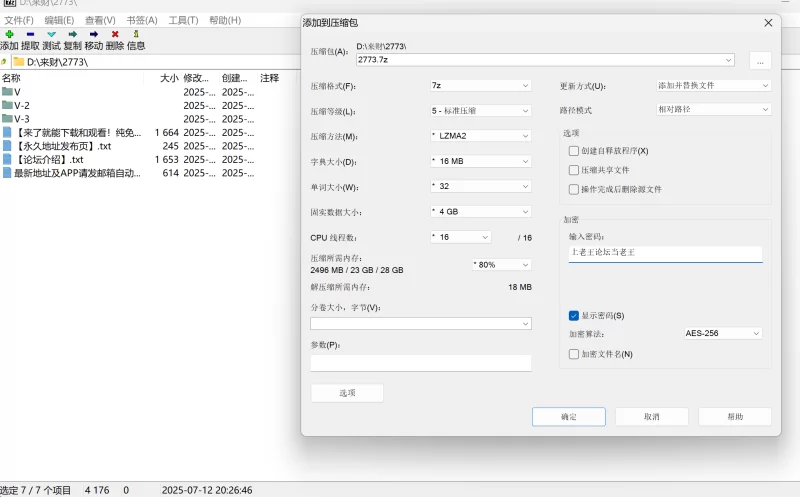Image resolution: width=800 pixels, height=497 pixels.
Task: Open the CPU 线程数 16 dropdown
Action: pos(461,237)
